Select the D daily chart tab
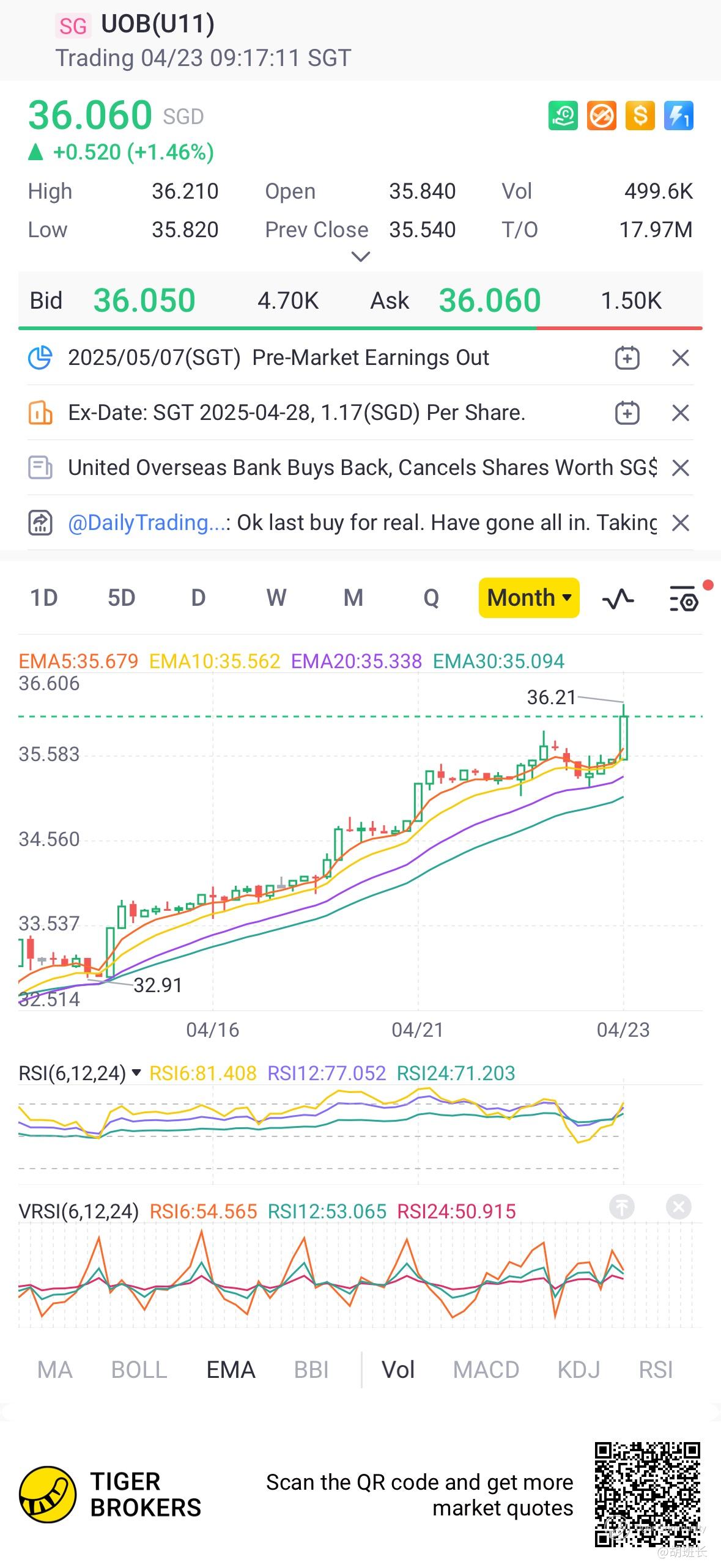721x1568 pixels. coord(198,598)
